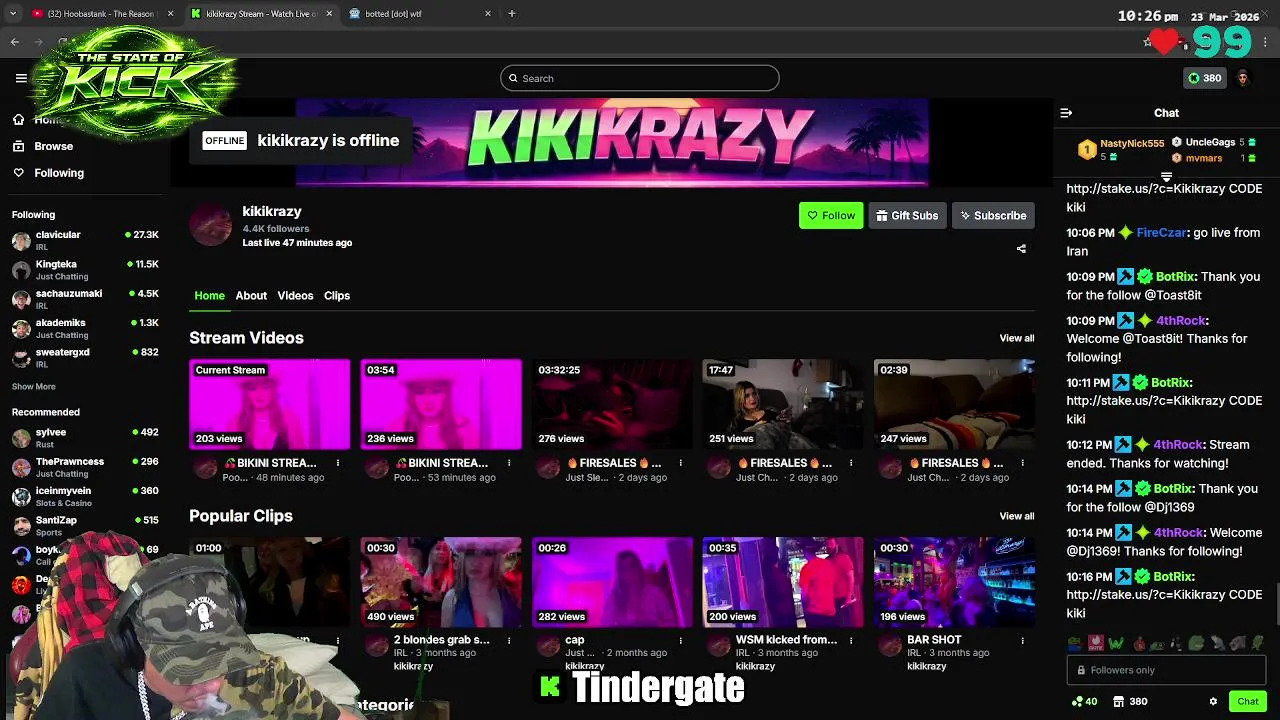Screen dimensions: 1280x720
Task: Open sachauzumaki channel in Following list
Action: [85, 299]
